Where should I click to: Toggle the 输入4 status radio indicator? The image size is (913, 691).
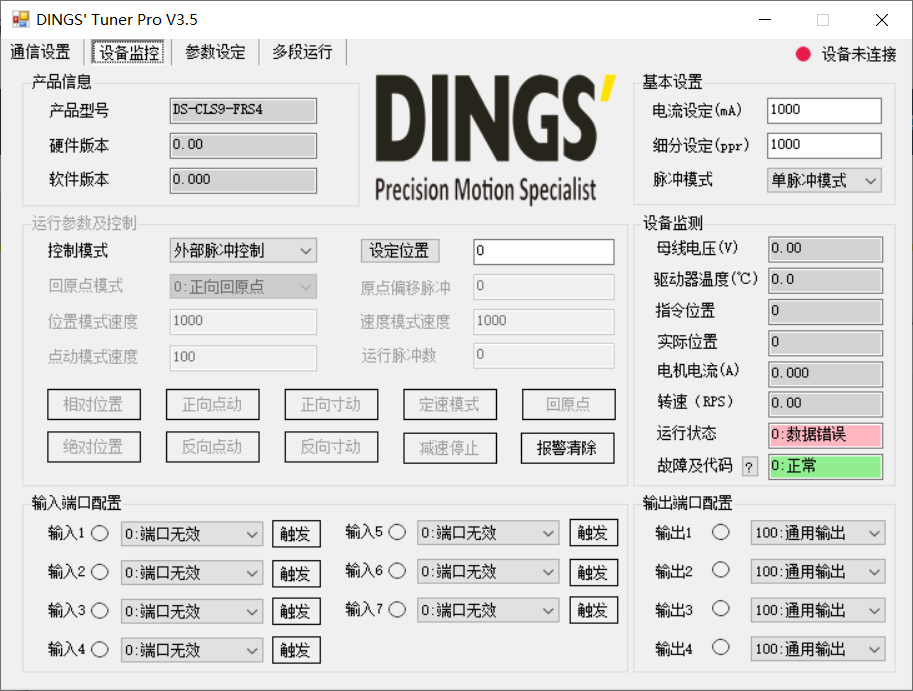100,649
